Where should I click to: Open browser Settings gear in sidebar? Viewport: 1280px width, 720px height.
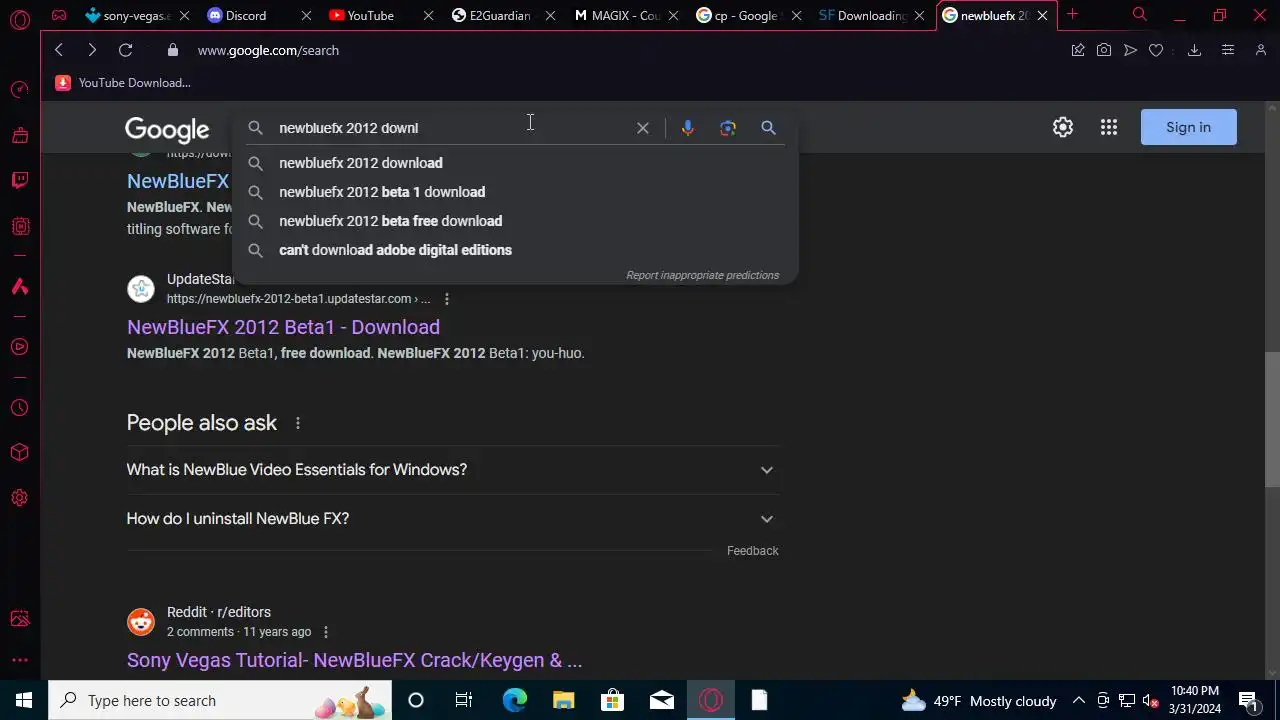(x=19, y=498)
